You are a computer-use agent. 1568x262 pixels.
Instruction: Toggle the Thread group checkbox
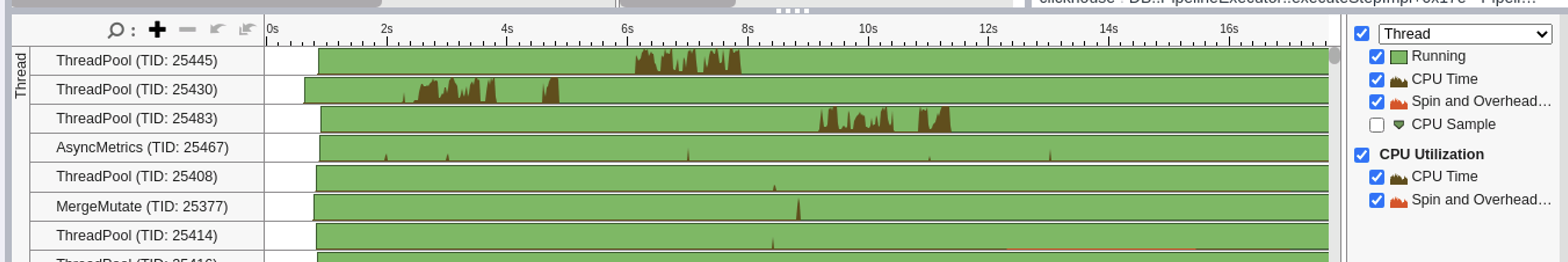click(x=1361, y=34)
